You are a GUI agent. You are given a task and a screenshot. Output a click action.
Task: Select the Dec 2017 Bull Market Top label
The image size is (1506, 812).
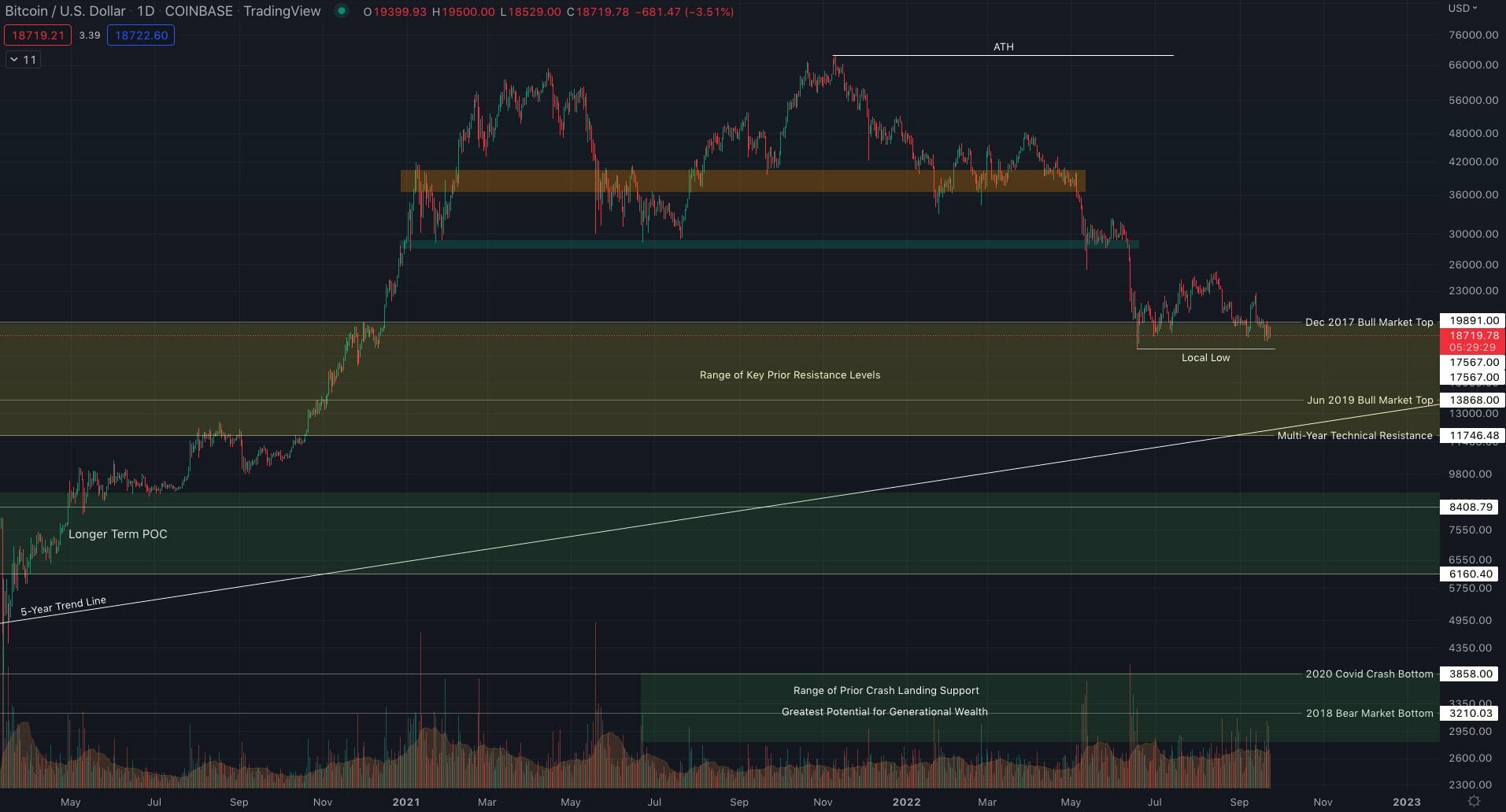[1369, 322]
